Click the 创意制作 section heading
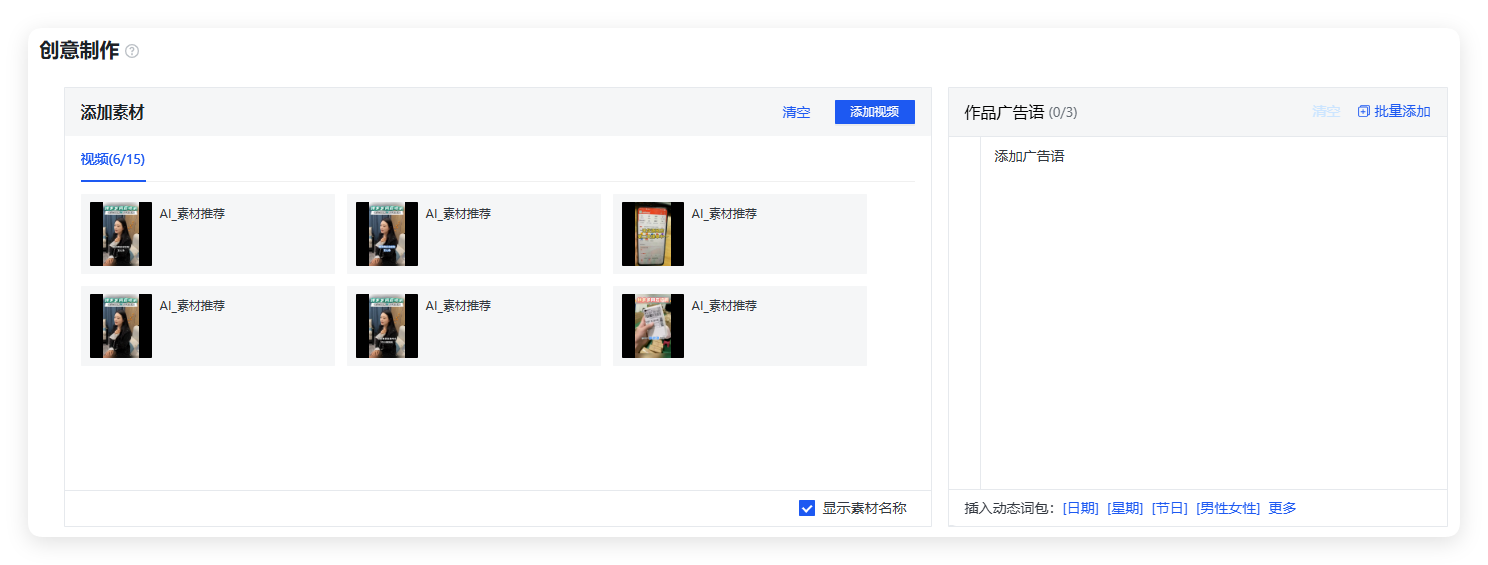This screenshot has height=565, width=1488. 79,50
